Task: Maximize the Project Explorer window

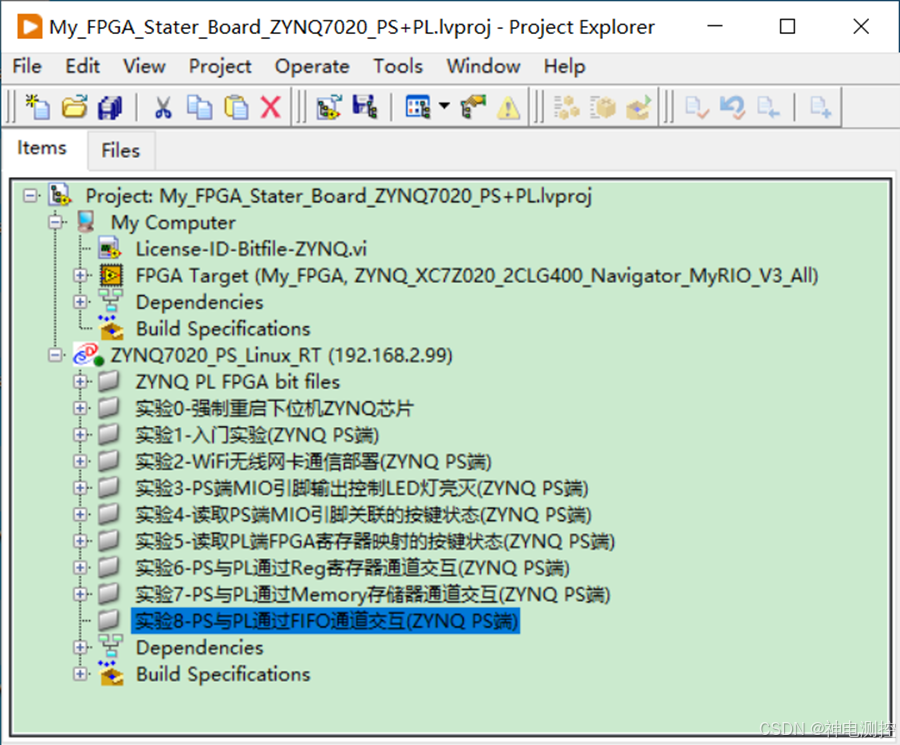Action: (x=787, y=26)
